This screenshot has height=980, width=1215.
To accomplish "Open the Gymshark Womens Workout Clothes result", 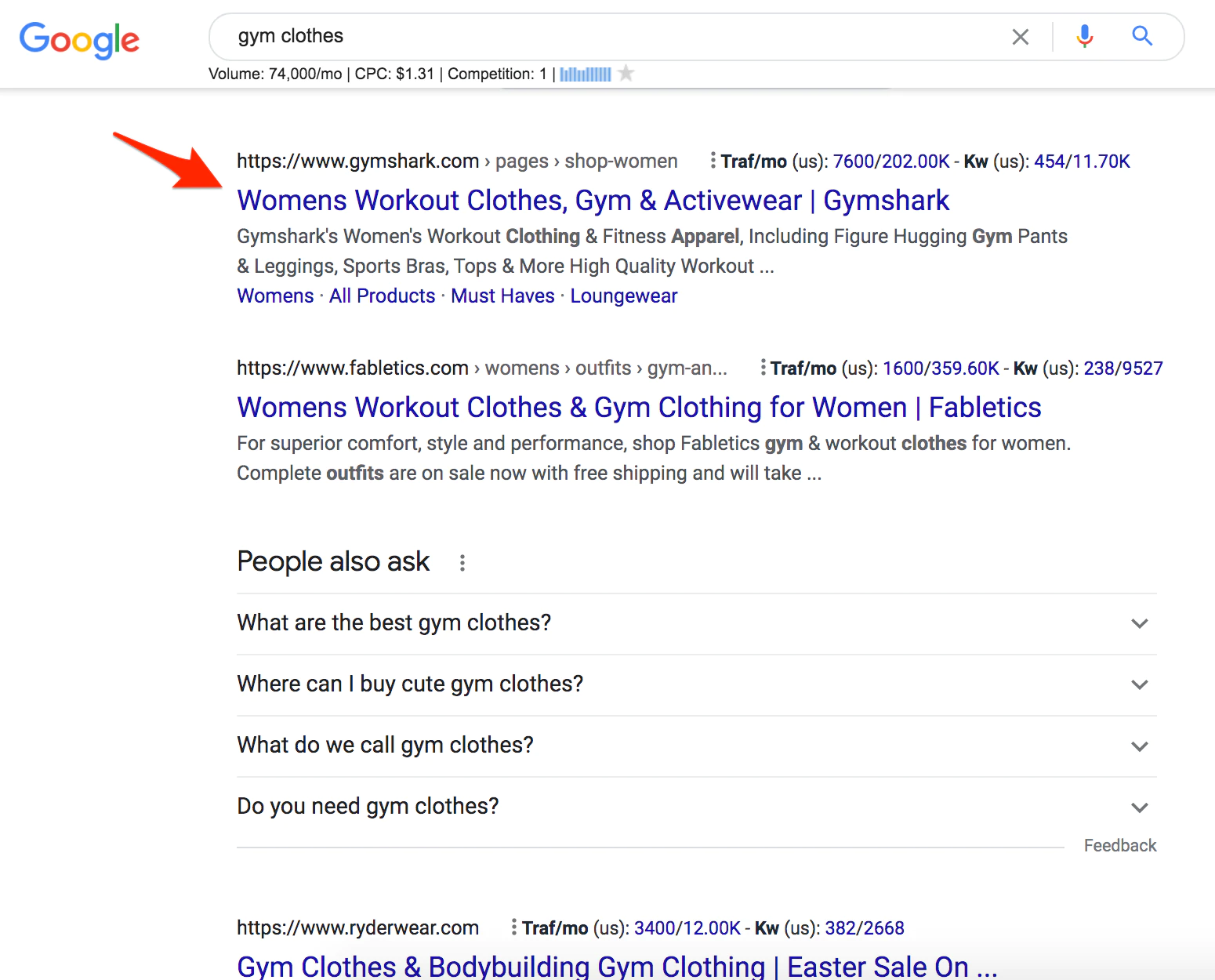I will coord(593,201).
